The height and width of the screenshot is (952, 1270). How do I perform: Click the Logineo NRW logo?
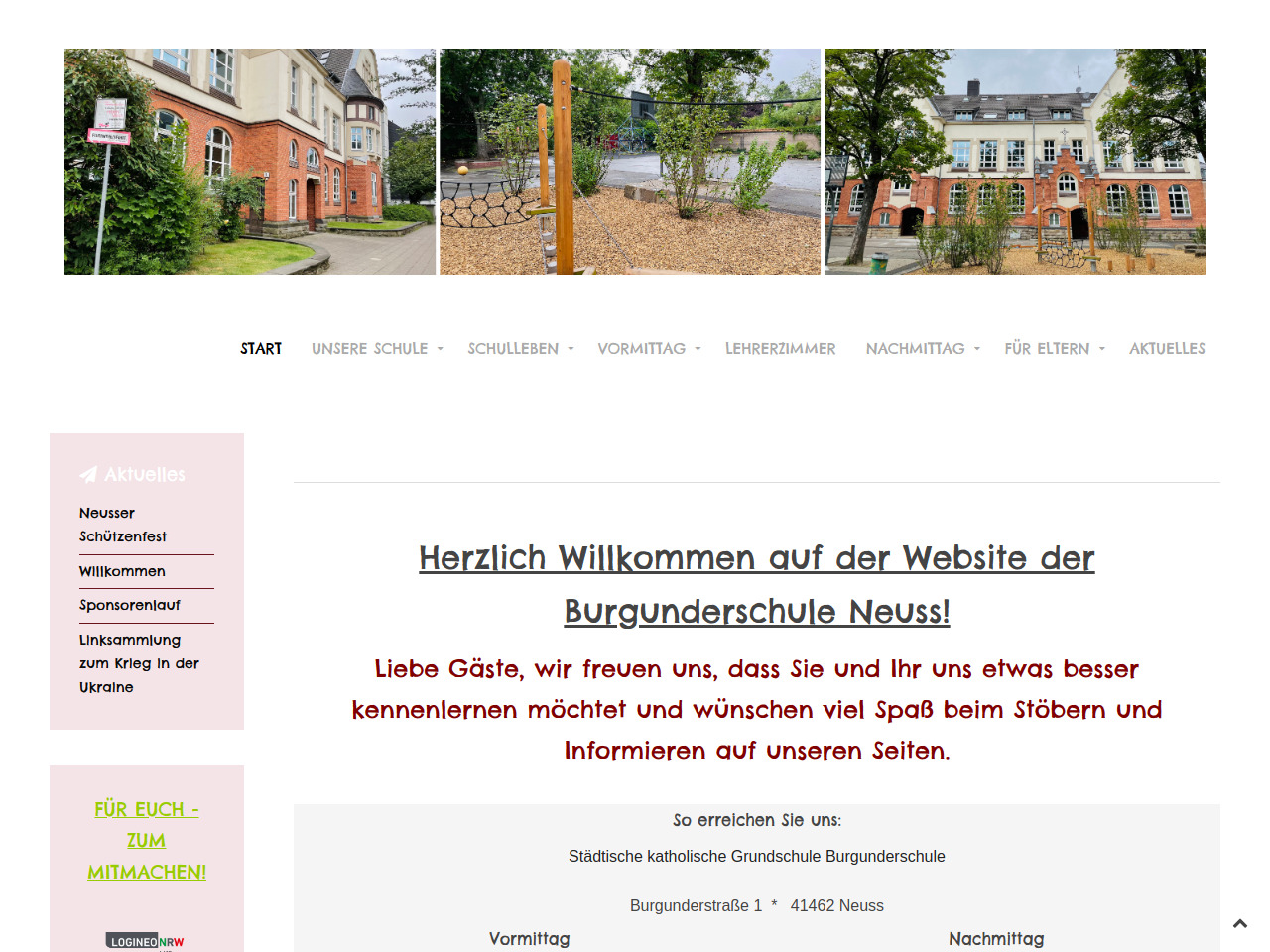coord(145,941)
